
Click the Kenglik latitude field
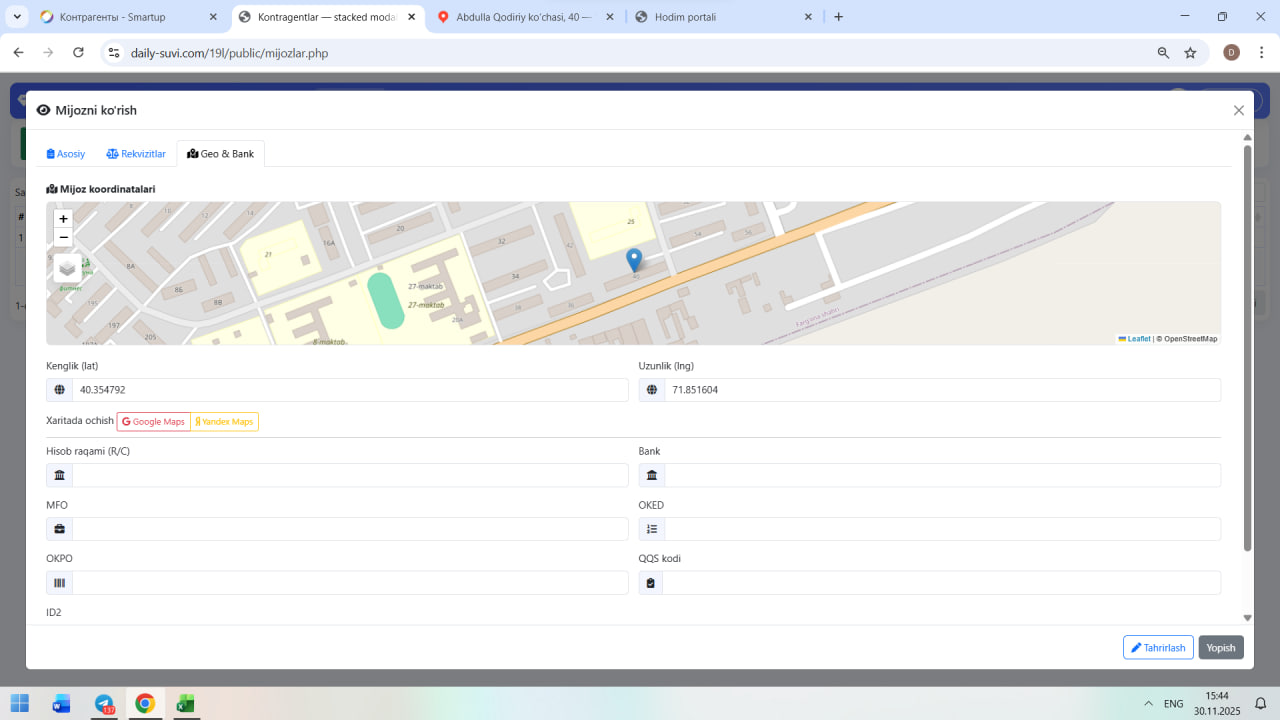349,390
